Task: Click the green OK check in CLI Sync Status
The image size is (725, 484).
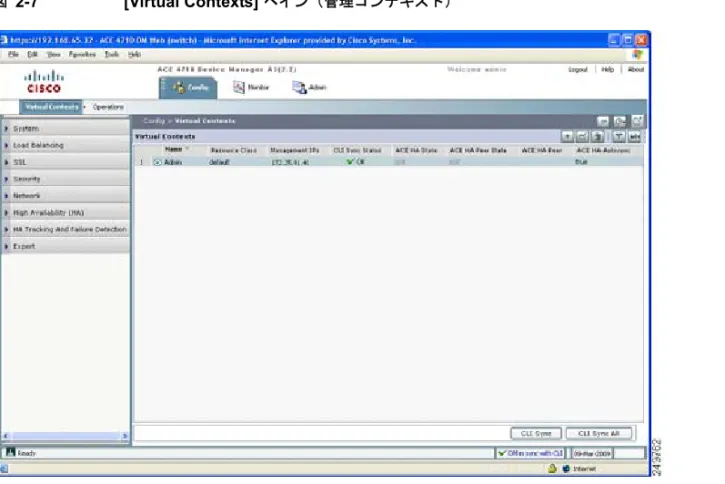Action: point(350,162)
